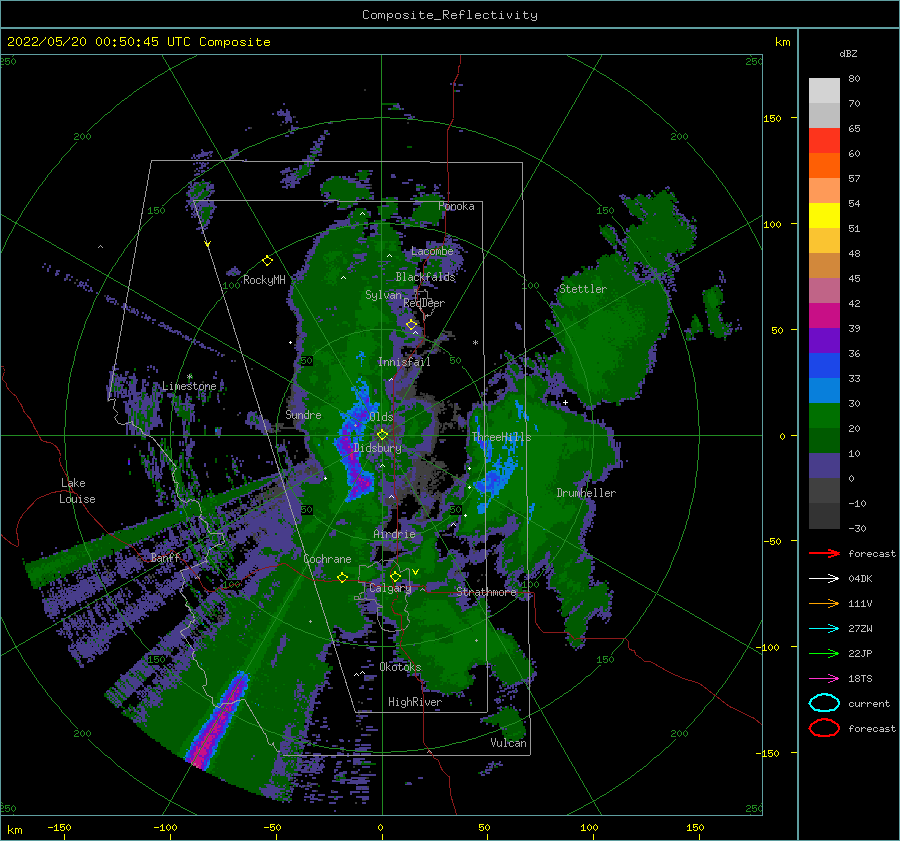
Task: Select the pink 45 dBZ color swatch
Action: [x=824, y=291]
